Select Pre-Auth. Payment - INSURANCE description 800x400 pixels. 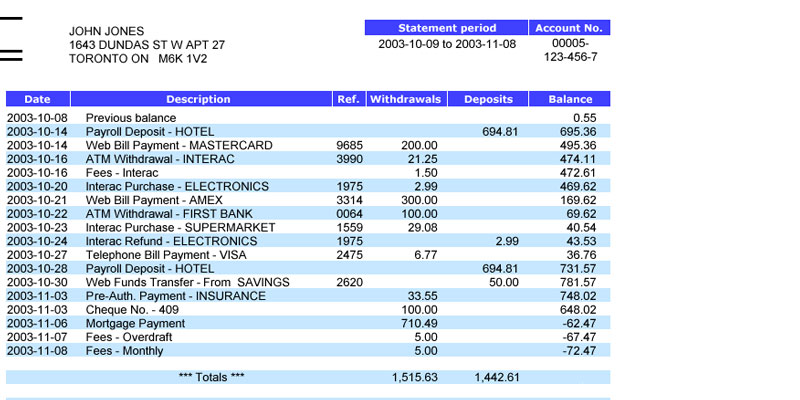click(176, 296)
